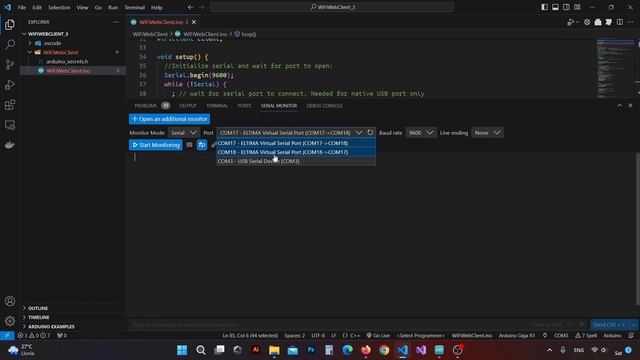
Task: Switch to the OUTPUT panel tab
Action: [x=188, y=106]
